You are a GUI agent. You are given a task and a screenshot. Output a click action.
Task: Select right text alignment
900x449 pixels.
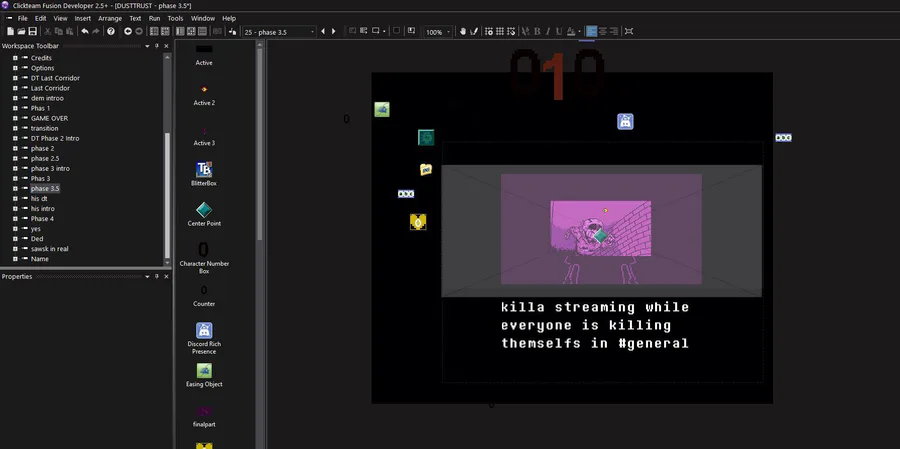[x=614, y=32]
